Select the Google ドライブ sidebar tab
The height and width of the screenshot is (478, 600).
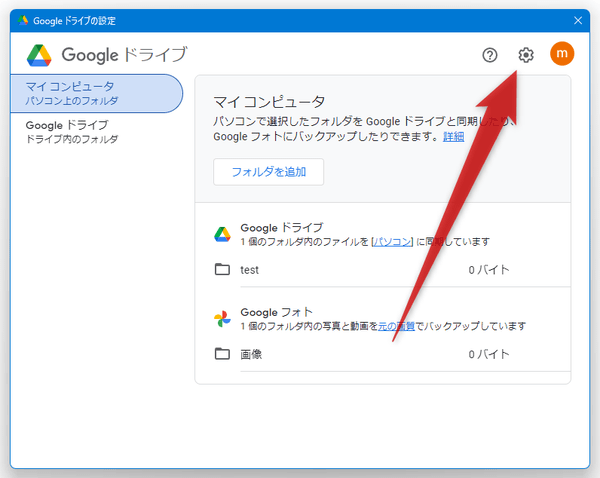pyautogui.click(x=96, y=132)
